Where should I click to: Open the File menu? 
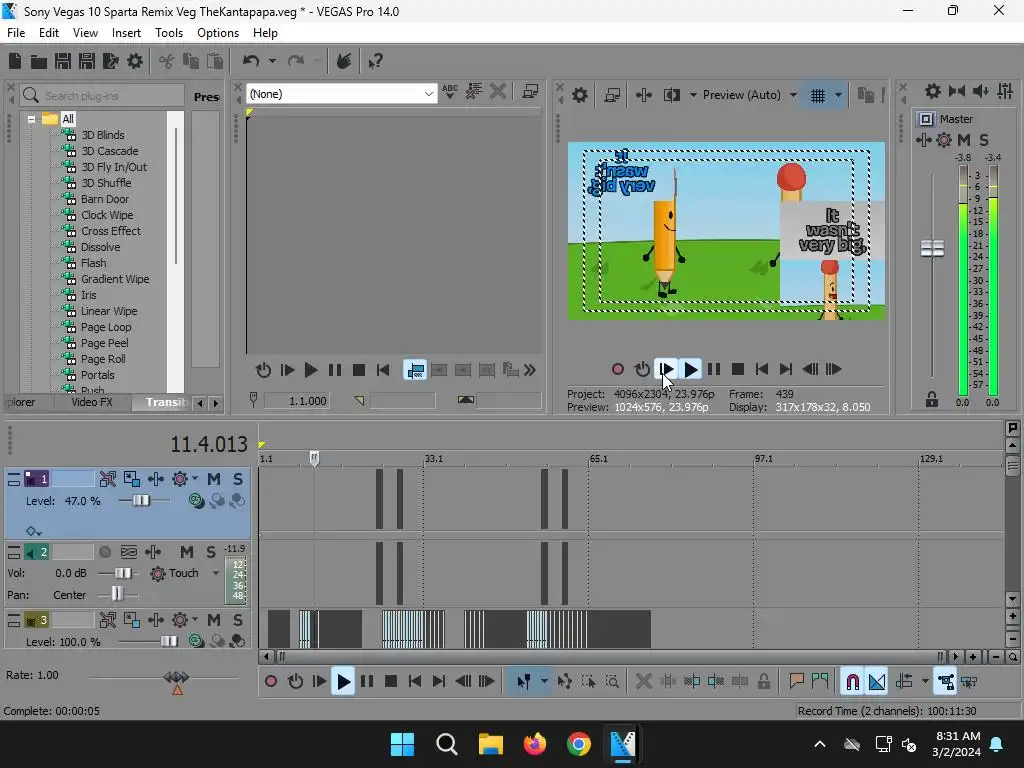point(16,33)
